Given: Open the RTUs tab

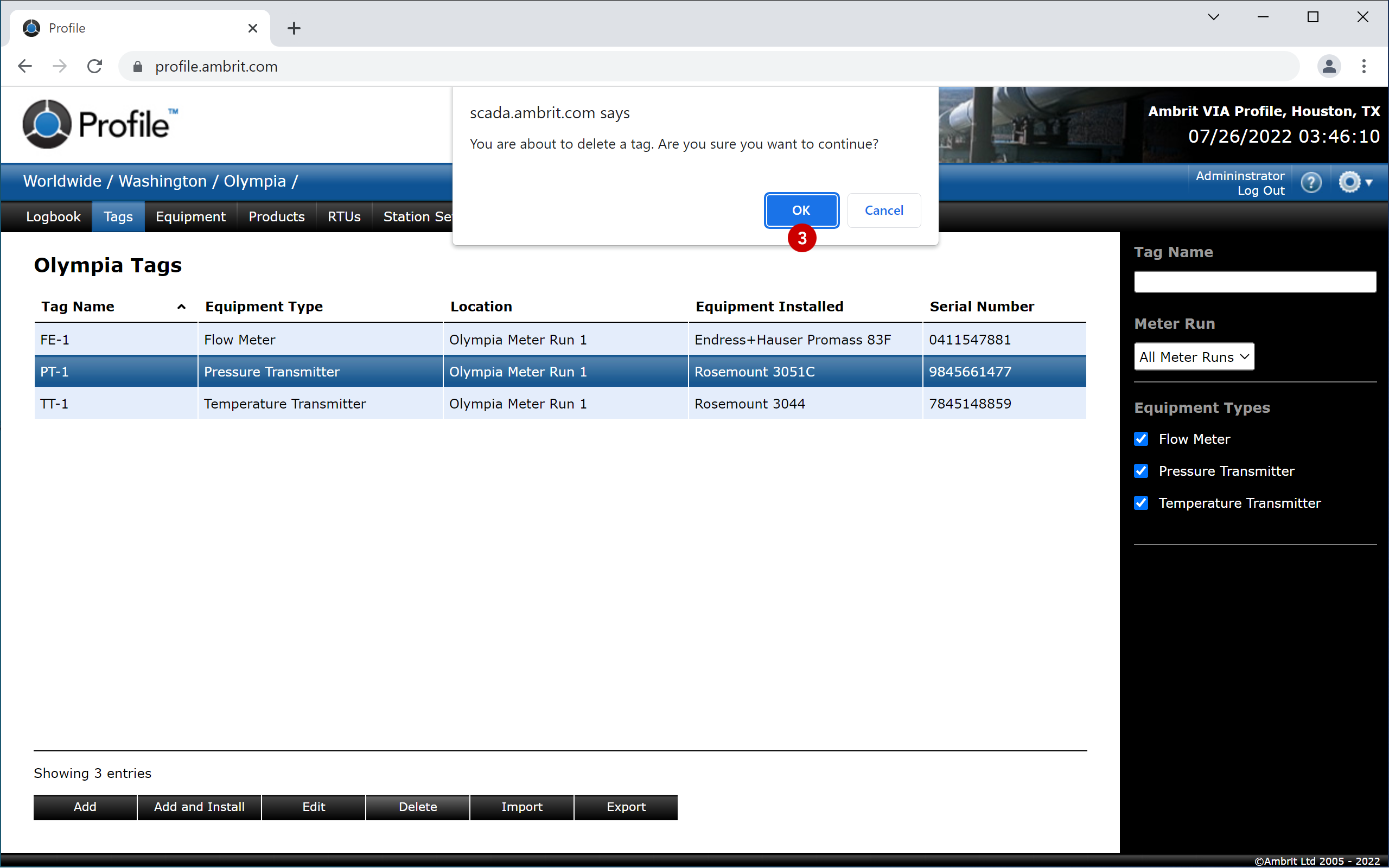Looking at the screenshot, I should pyautogui.click(x=344, y=216).
